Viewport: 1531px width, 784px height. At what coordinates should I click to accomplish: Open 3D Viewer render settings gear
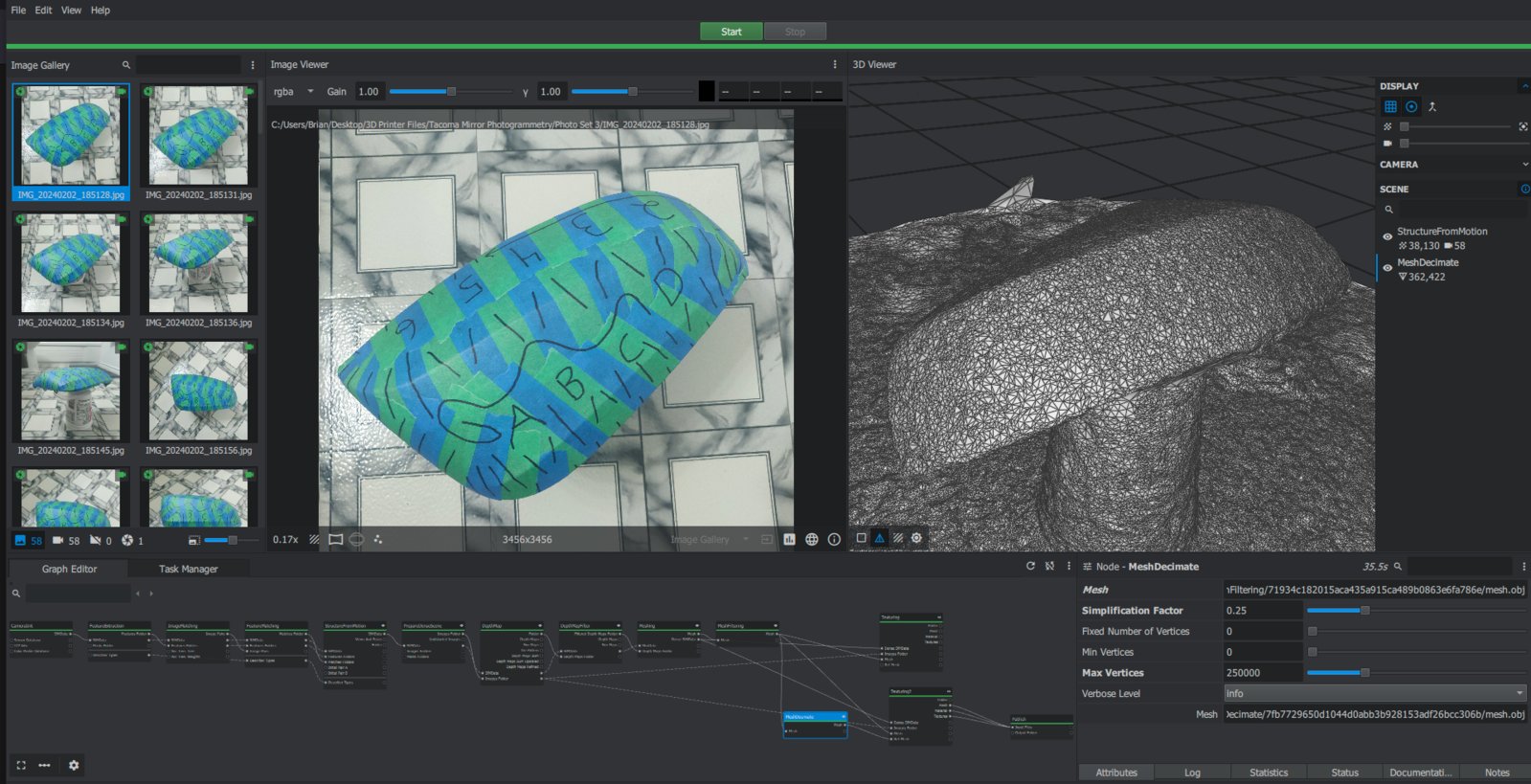[916, 538]
